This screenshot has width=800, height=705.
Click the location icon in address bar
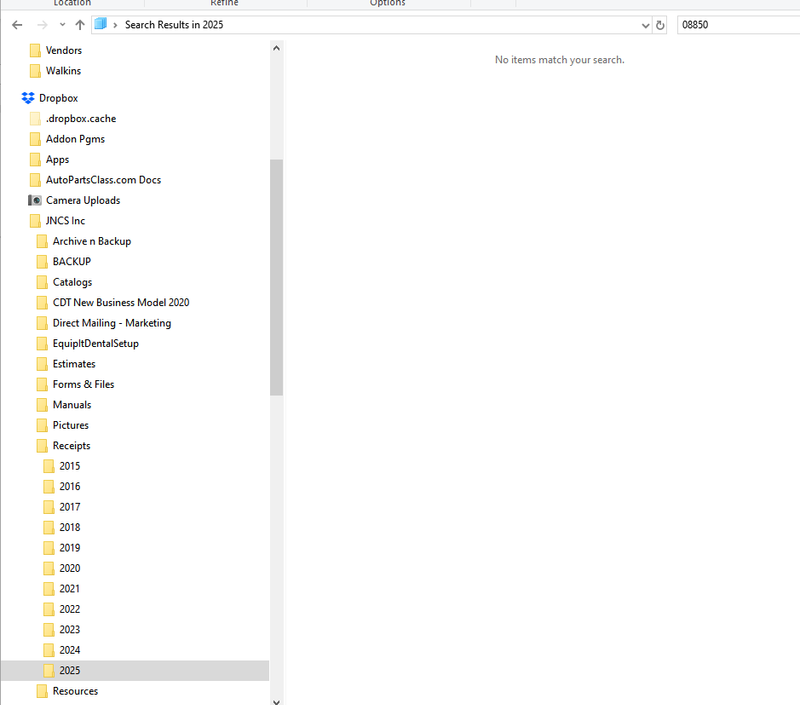tap(101, 24)
